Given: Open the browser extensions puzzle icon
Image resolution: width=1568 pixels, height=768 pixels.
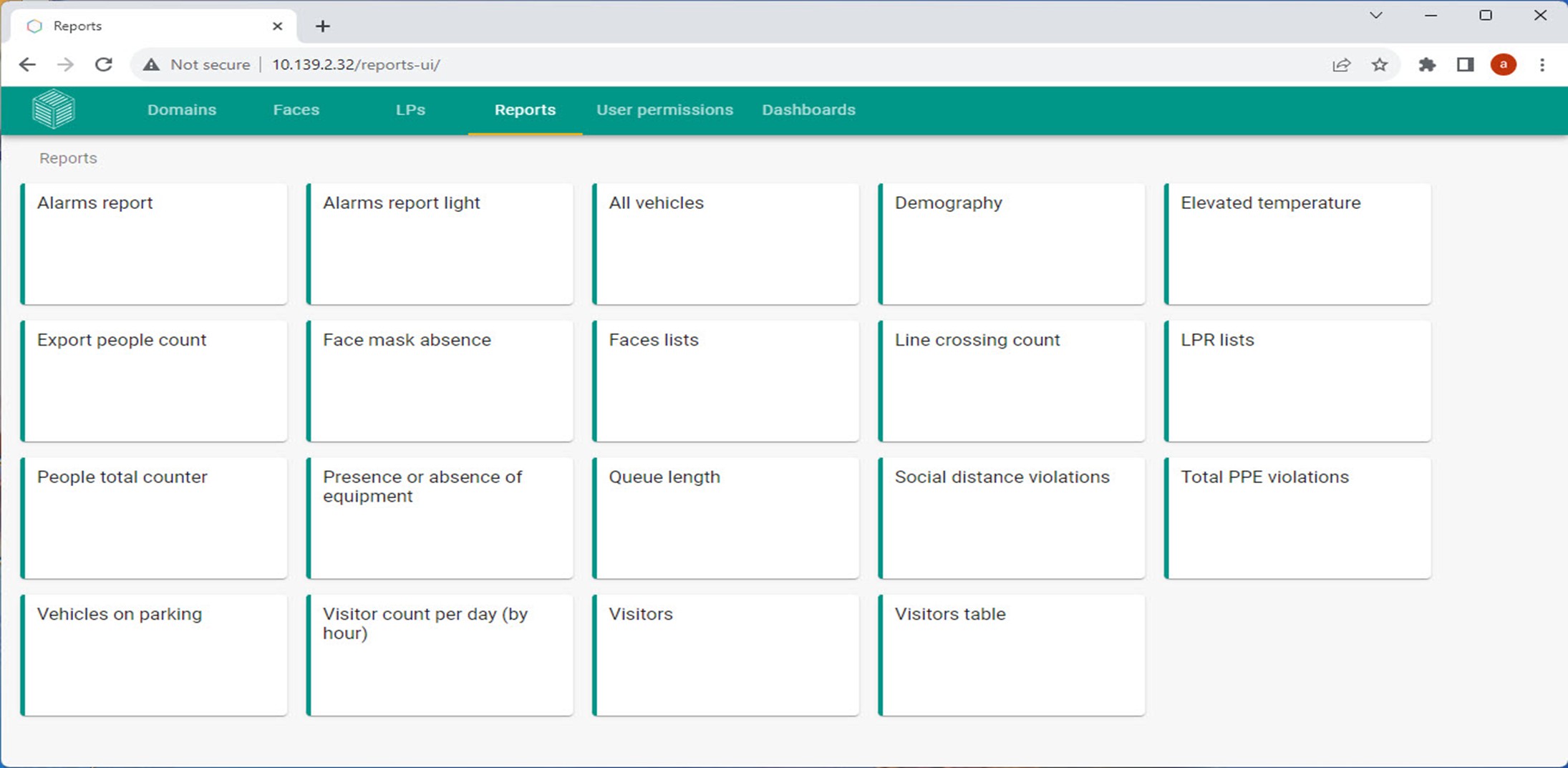Looking at the screenshot, I should (x=1426, y=64).
